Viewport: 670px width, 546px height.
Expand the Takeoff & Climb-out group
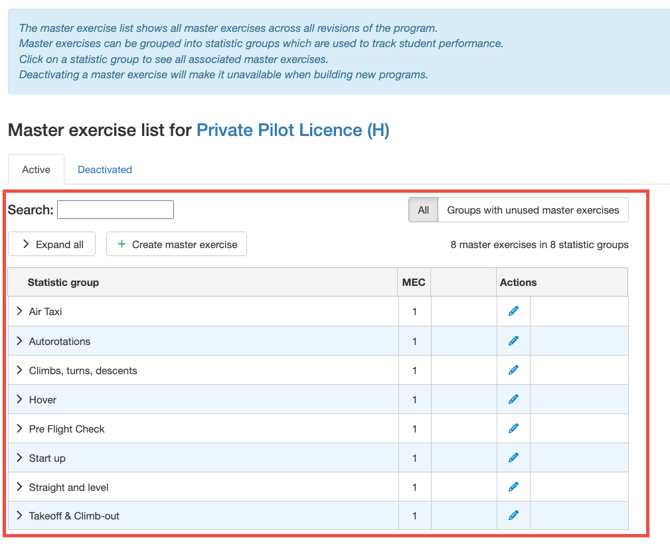20,516
